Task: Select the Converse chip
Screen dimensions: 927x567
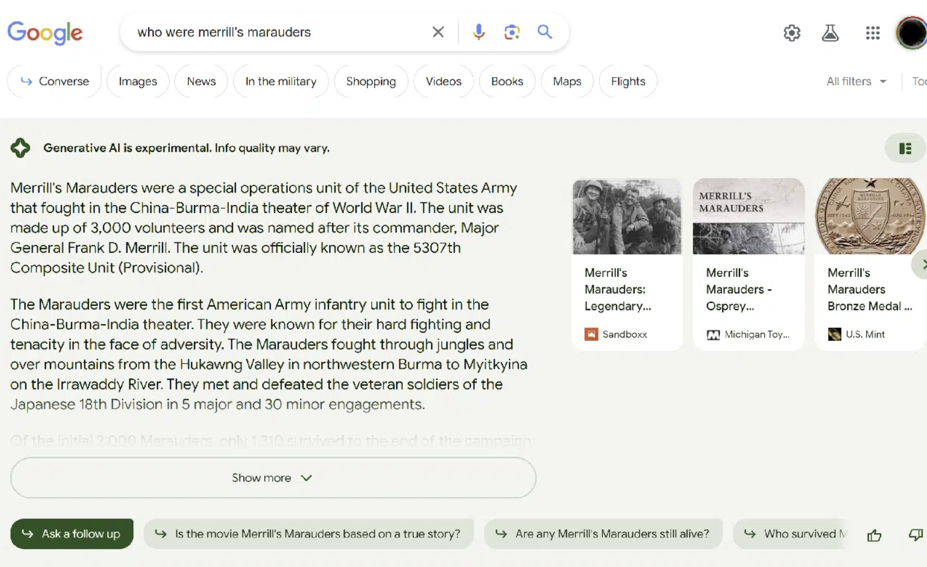Action: click(54, 82)
